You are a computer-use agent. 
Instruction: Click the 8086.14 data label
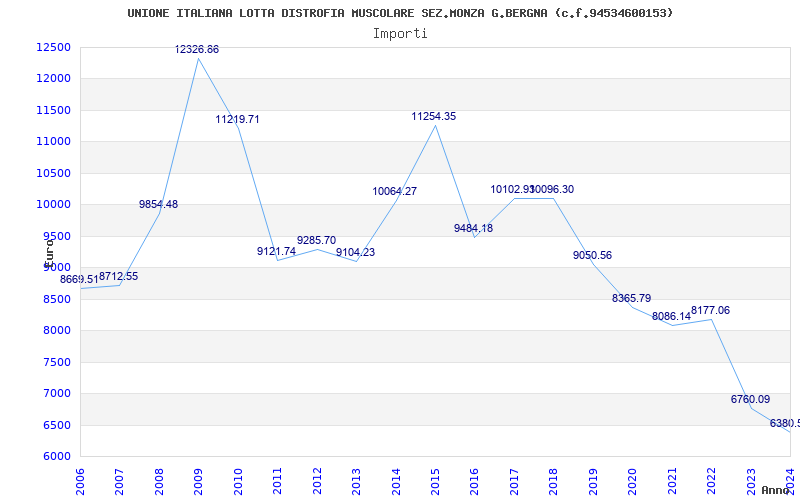pos(671,316)
